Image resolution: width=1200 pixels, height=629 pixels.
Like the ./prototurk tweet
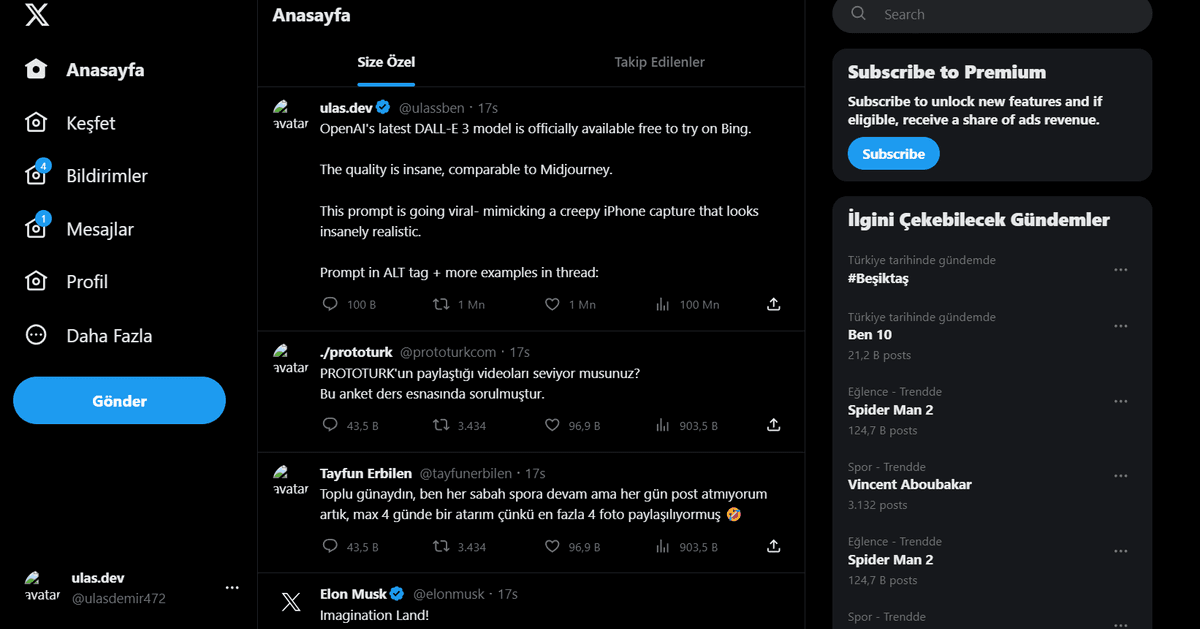[x=552, y=425]
